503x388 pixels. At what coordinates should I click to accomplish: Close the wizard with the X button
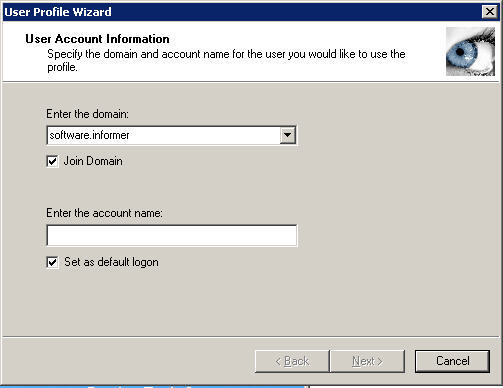pyautogui.click(x=490, y=12)
